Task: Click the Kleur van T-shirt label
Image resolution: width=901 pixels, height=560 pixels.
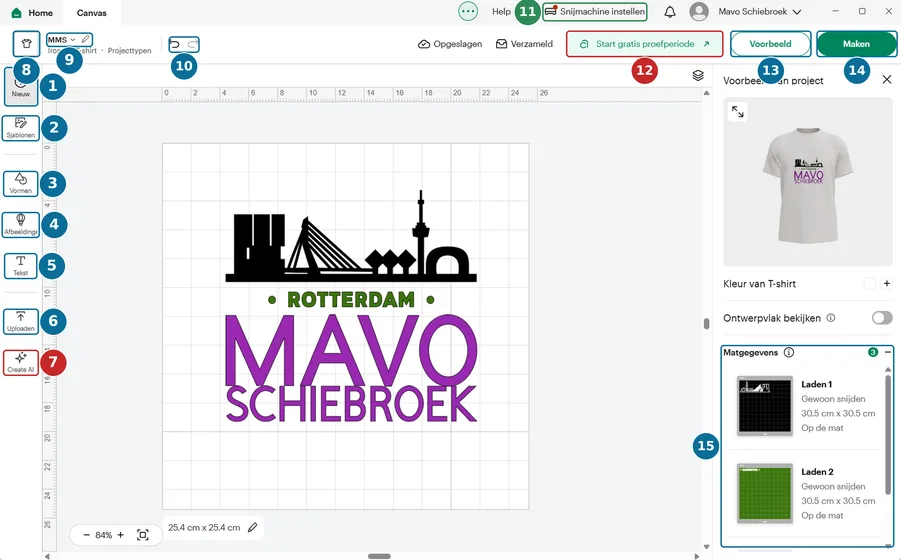Action: pyautogui.click(x=760, y=284)
